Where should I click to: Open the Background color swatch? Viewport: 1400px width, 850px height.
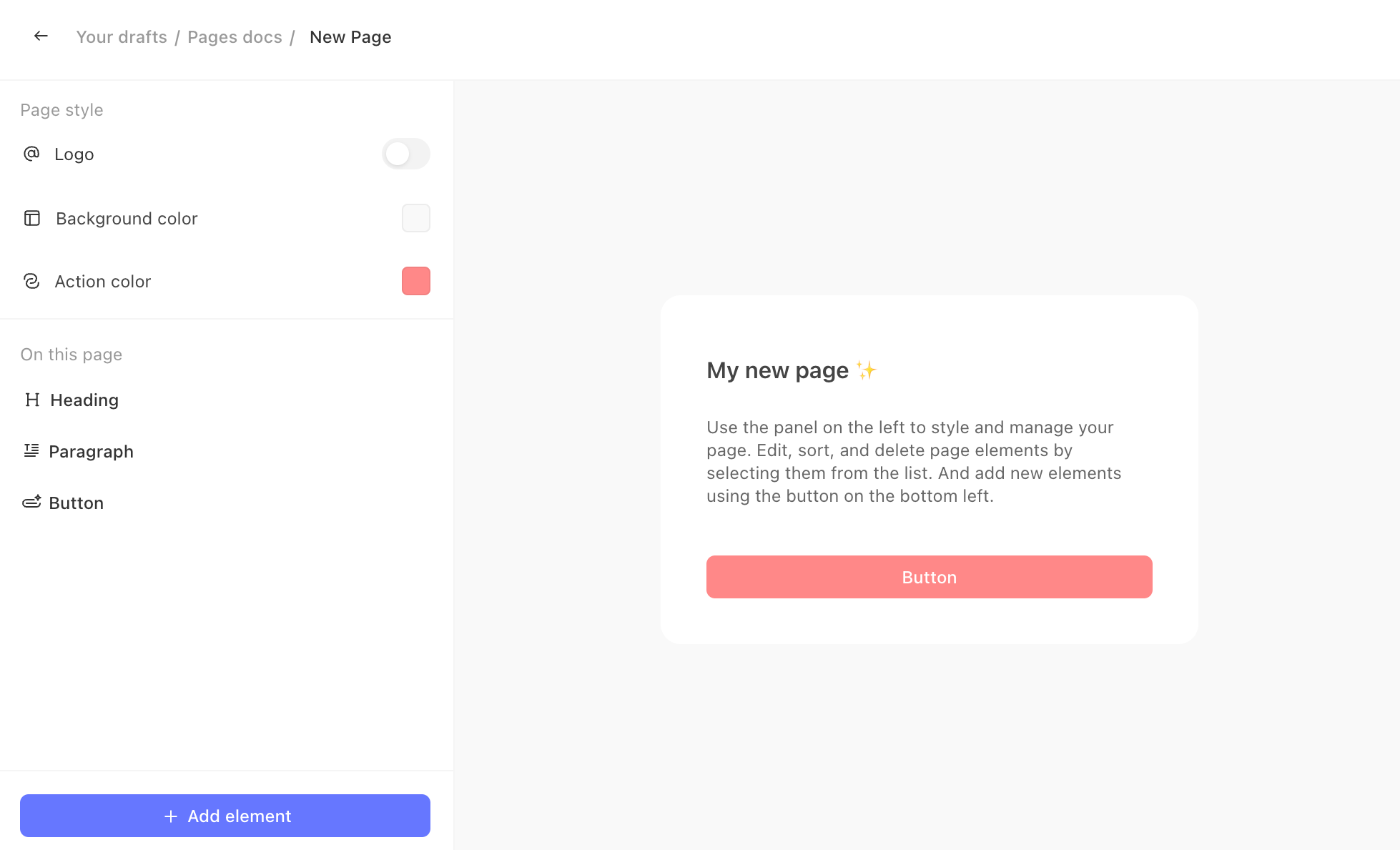point(416,218)
